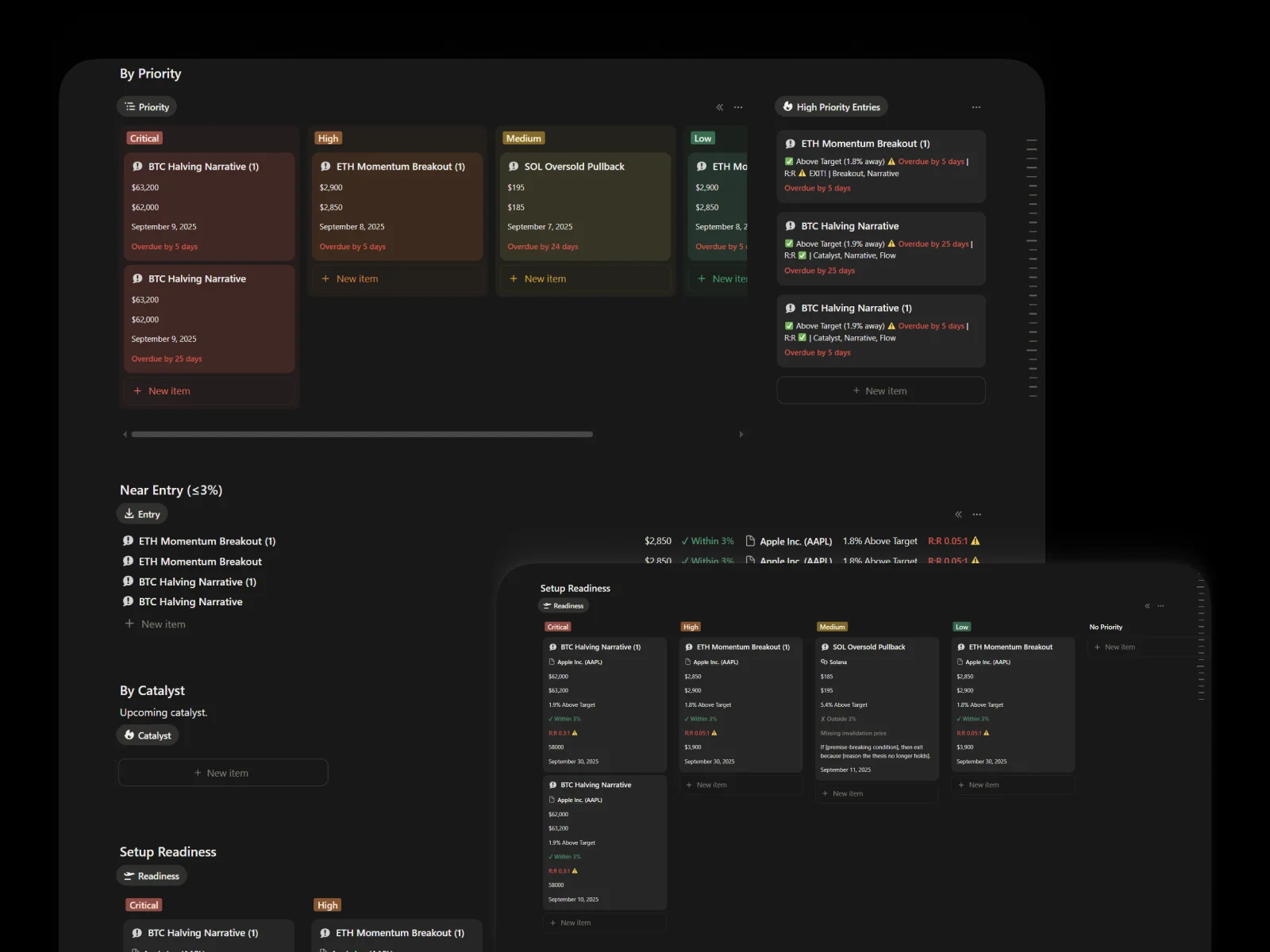Toggle Above Target checkbox on BTC Halving Narrative (1)
Viewport: 1270px width, 952px height.
click(789, 326)
